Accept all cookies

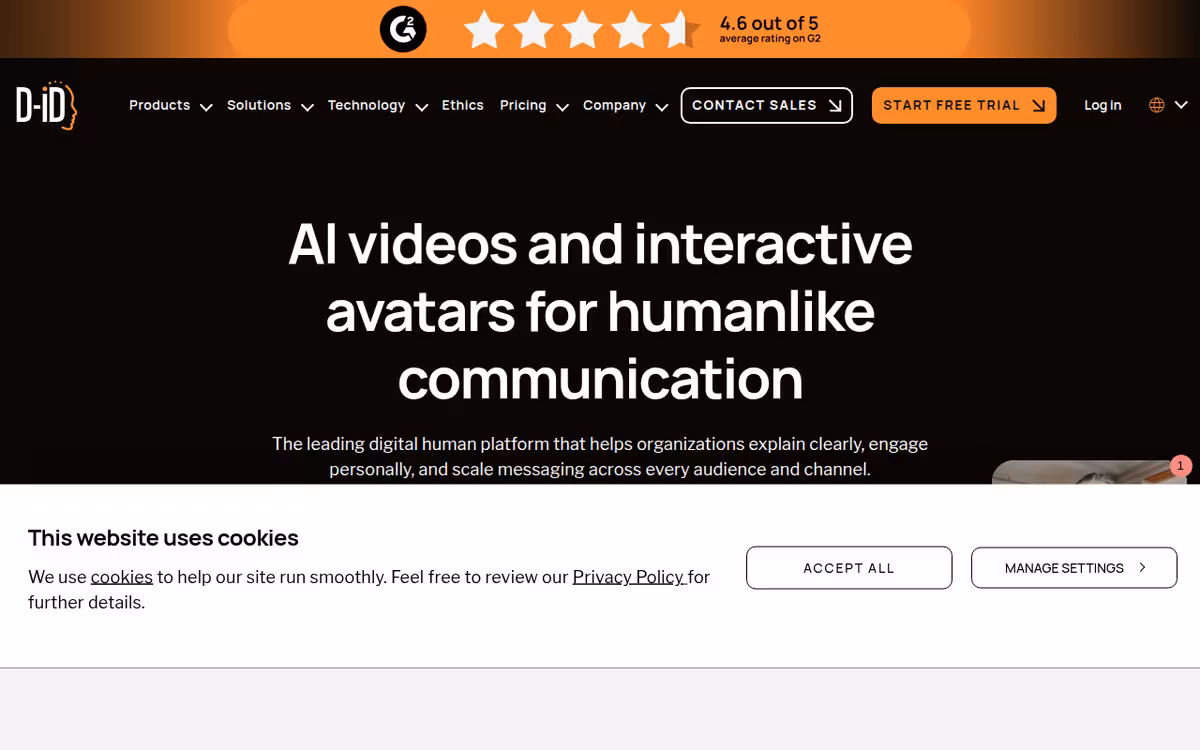click(x=849, y=568)
